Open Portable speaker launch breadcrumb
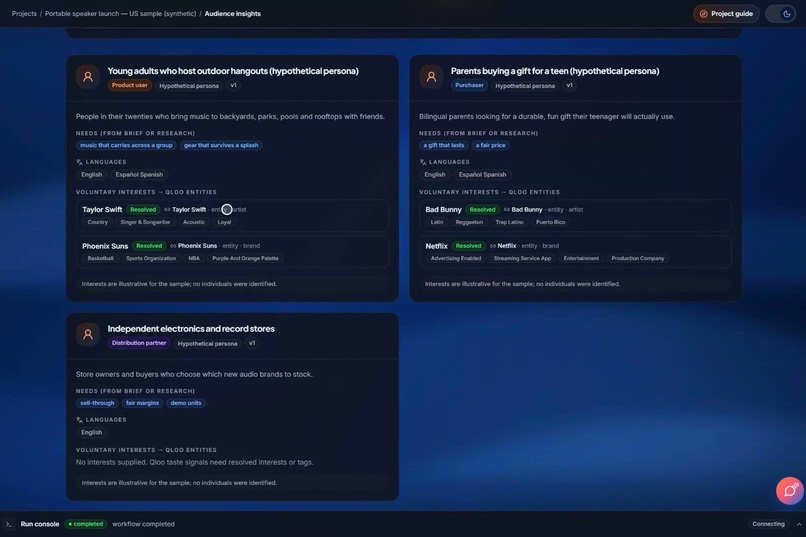 [120, 14]
